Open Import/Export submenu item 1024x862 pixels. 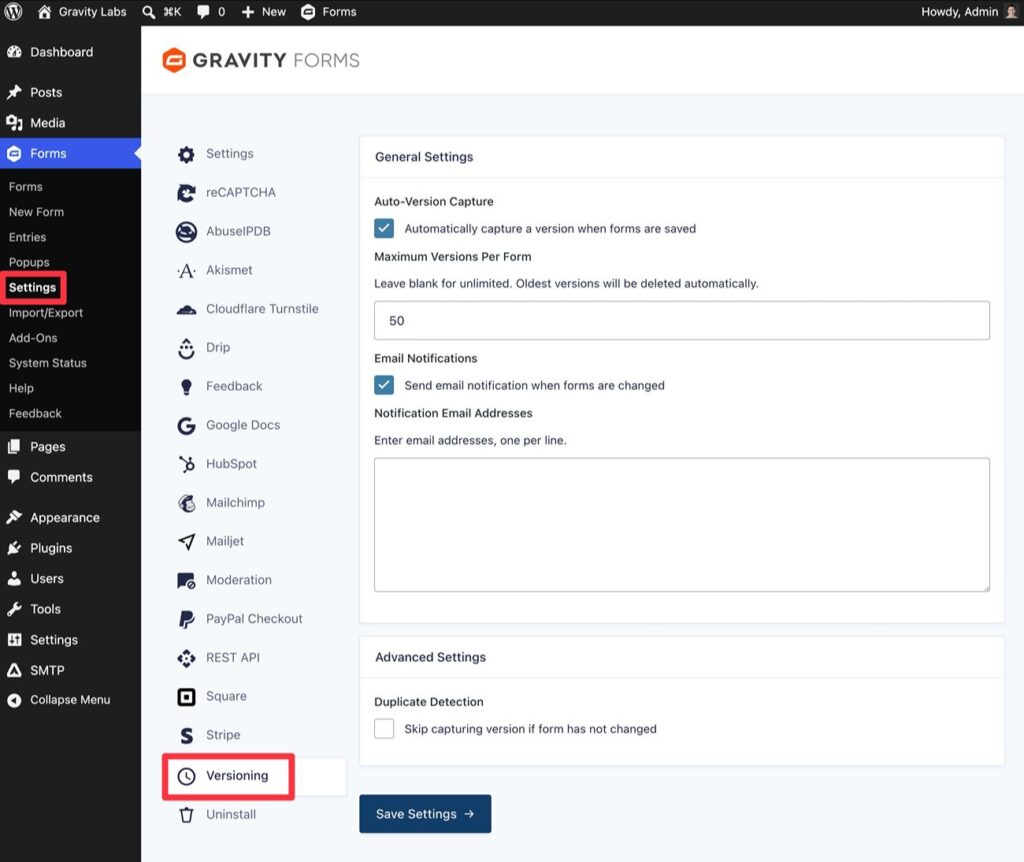(x=46, y=313)
